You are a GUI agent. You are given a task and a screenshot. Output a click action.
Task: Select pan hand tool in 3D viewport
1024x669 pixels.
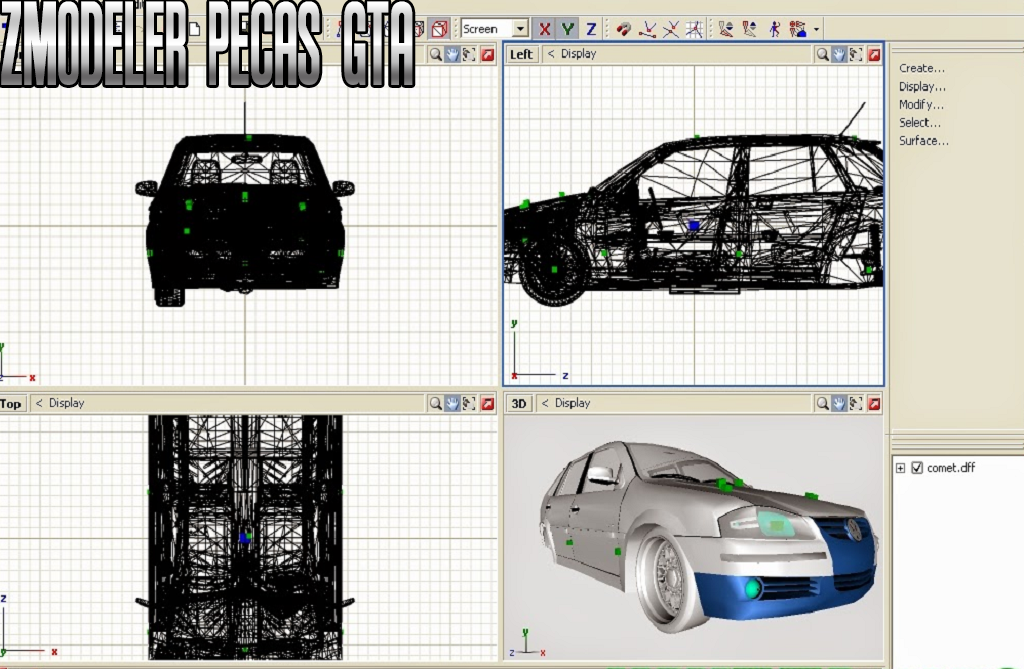(839, 404)
